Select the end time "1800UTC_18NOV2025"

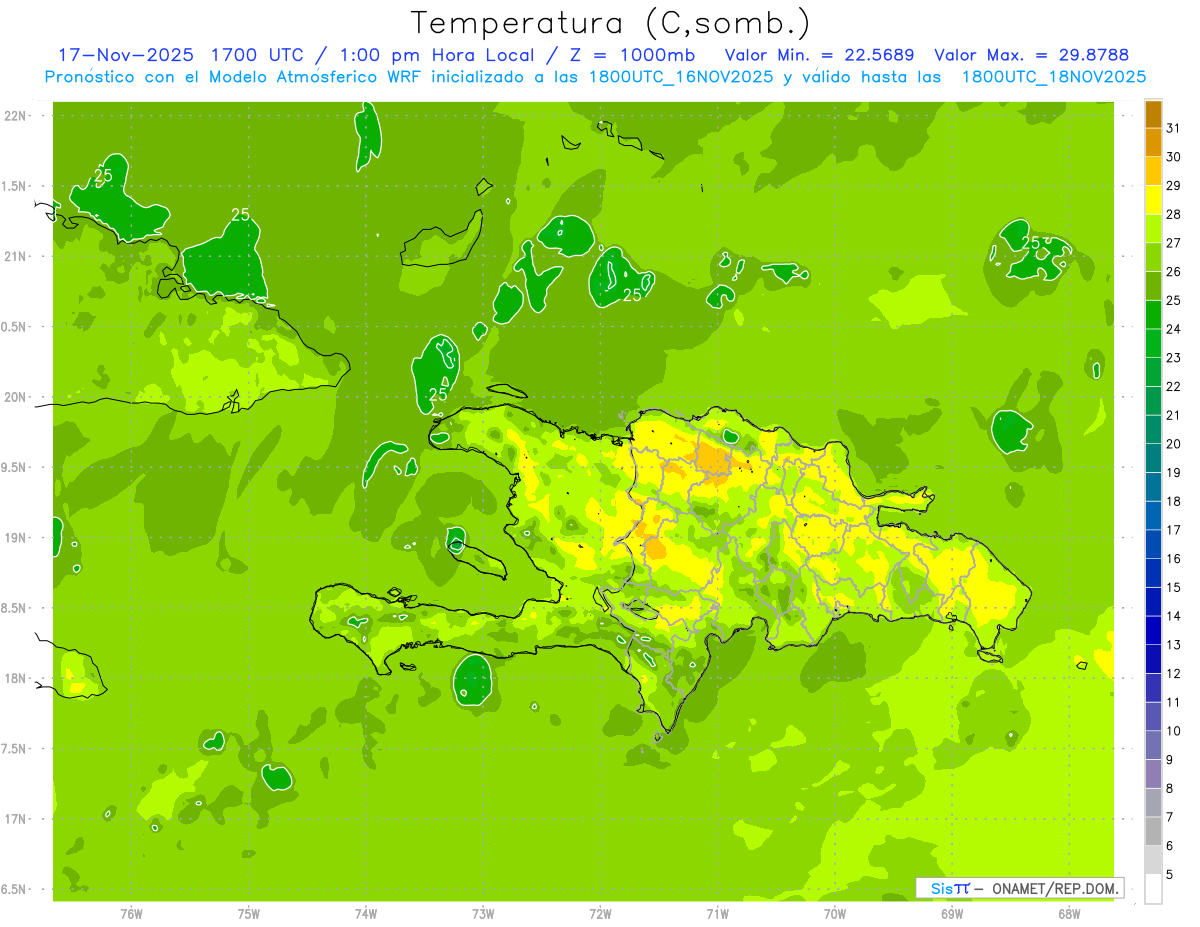1054,77
